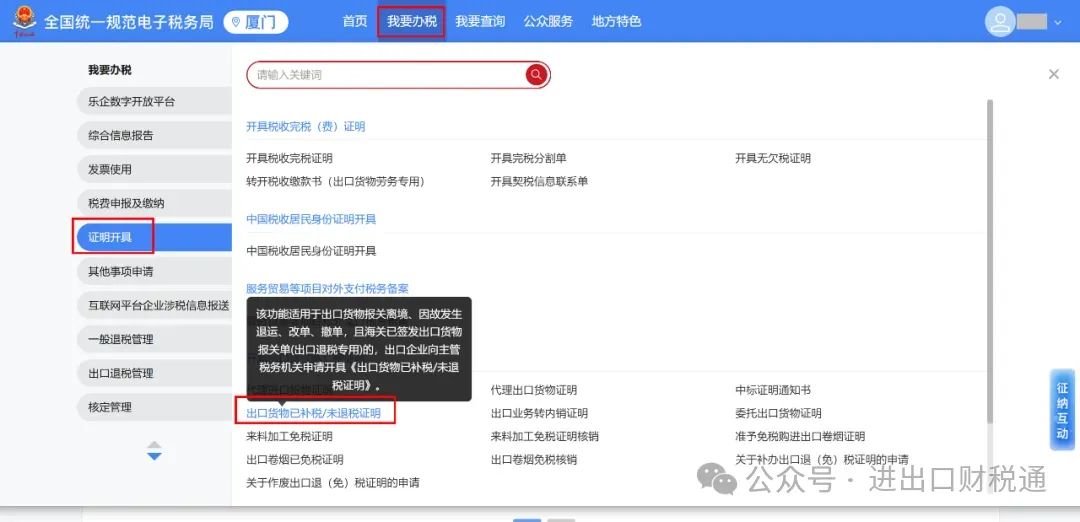Select 我要办税 in top navigation
The height and width of the screenshot is (522, 1080).
(x=411, y=21)
